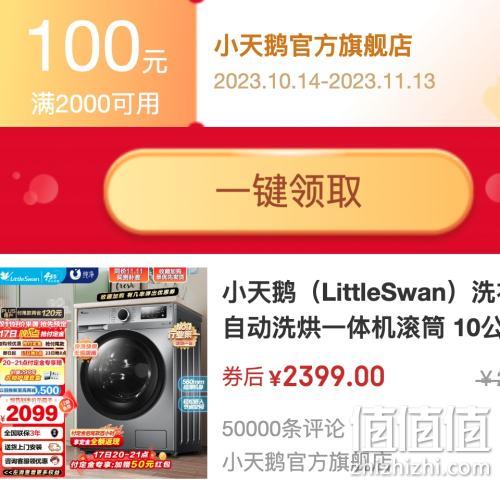Click the 送货上门安装 delivery badge

coord(32,447)
